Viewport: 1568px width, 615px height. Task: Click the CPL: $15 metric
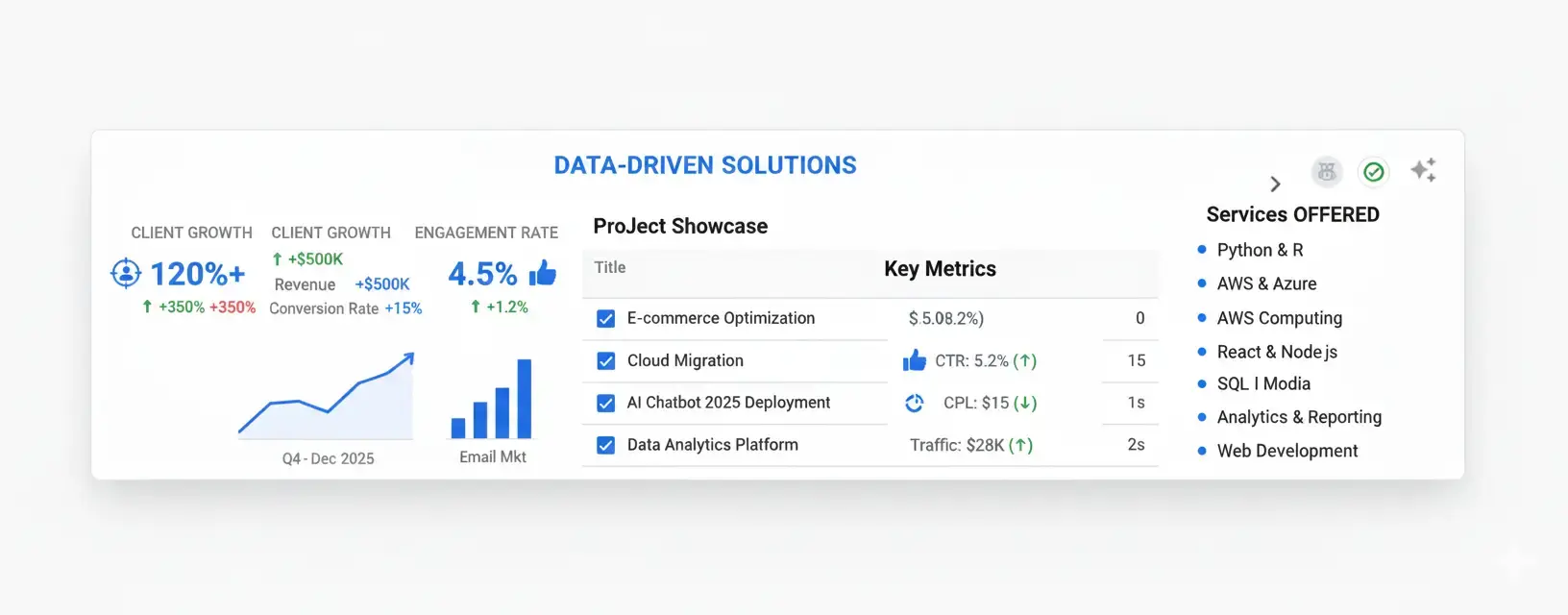click(990, 404)
